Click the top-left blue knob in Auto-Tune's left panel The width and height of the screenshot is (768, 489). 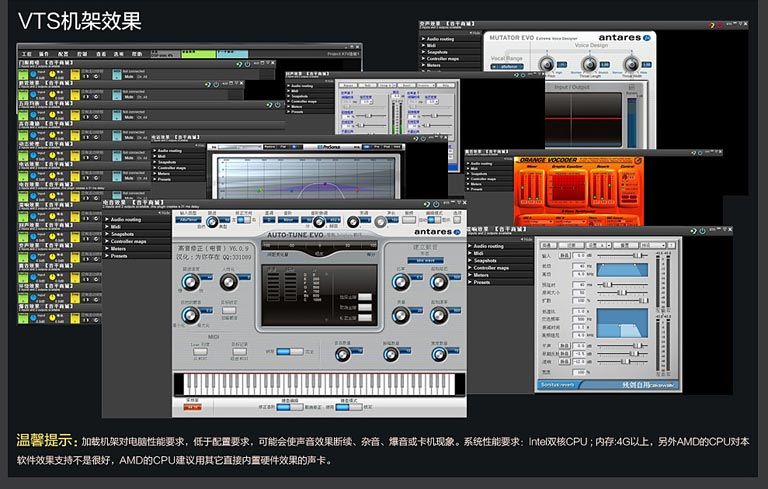(190, 280)
